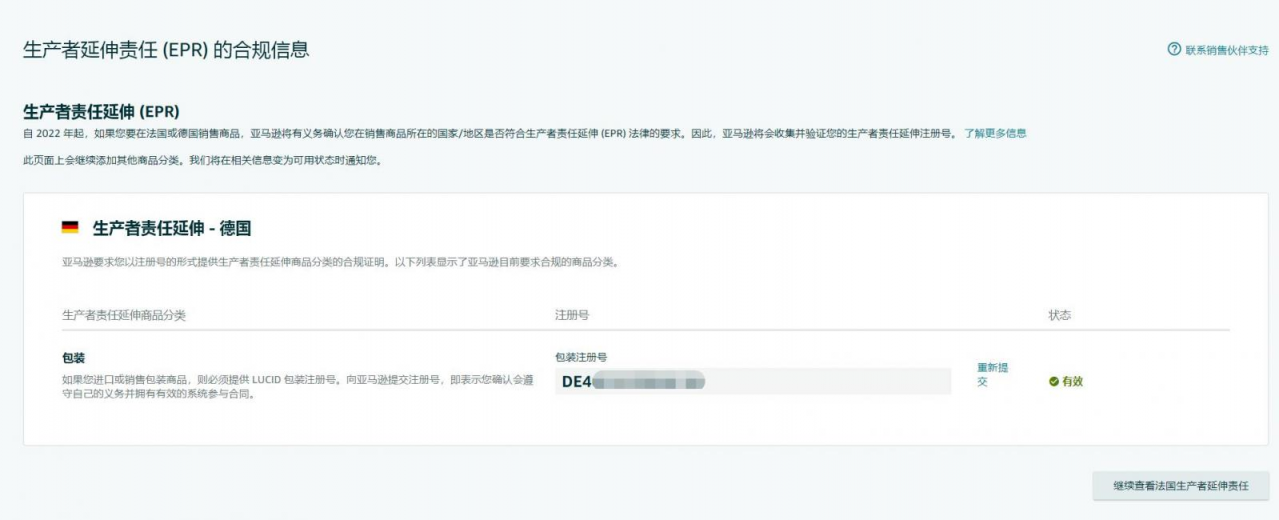Select the 包装 category label
Viewport: 1279px width, 520px height.
pos(73,357)
